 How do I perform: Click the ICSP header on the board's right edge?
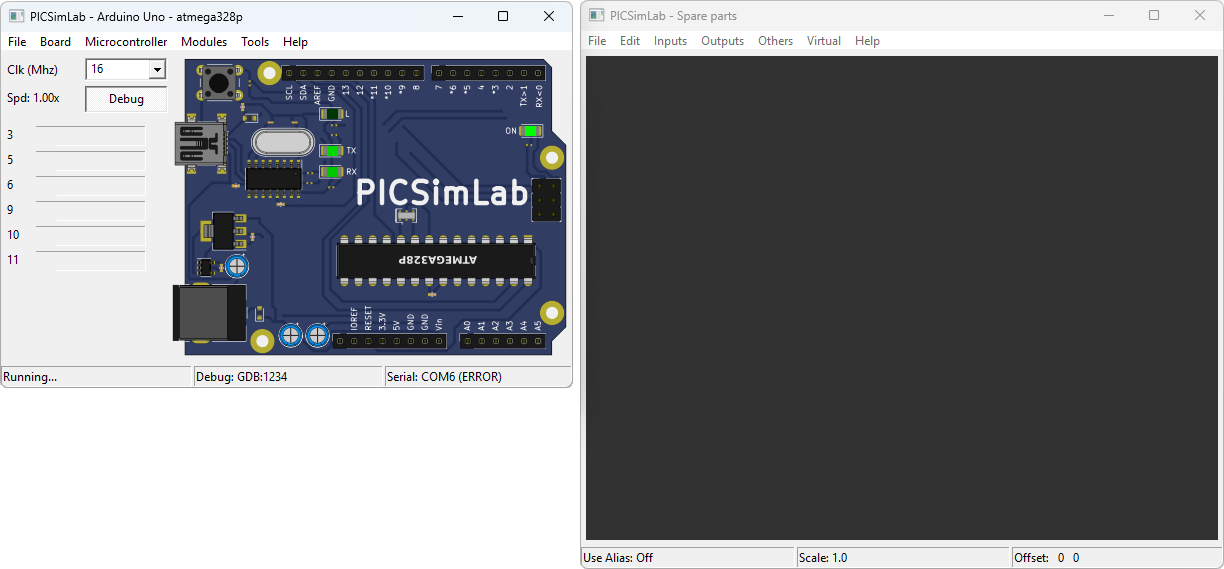coord(546,200)
